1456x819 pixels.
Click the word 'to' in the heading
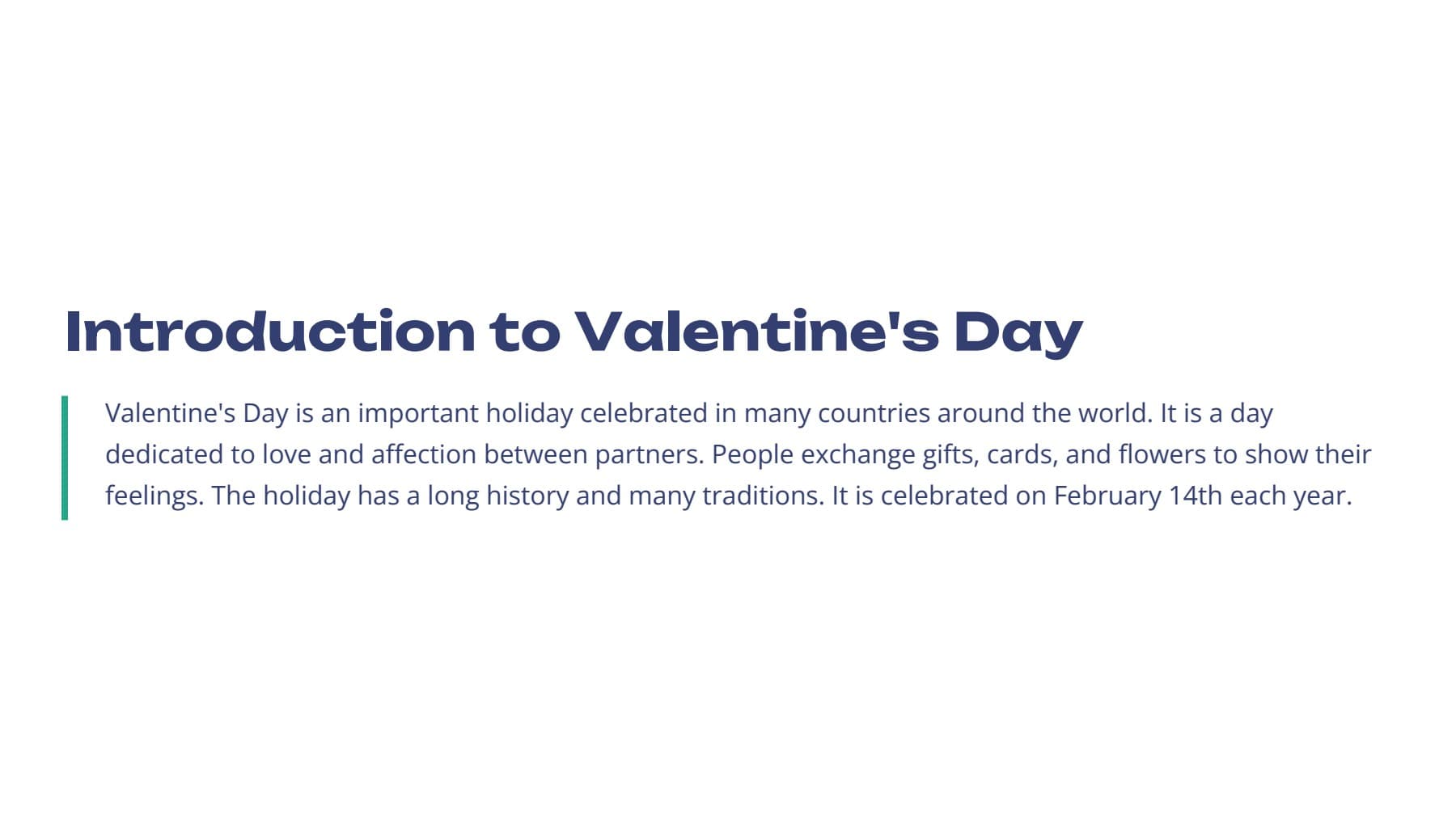coord(524,332)
